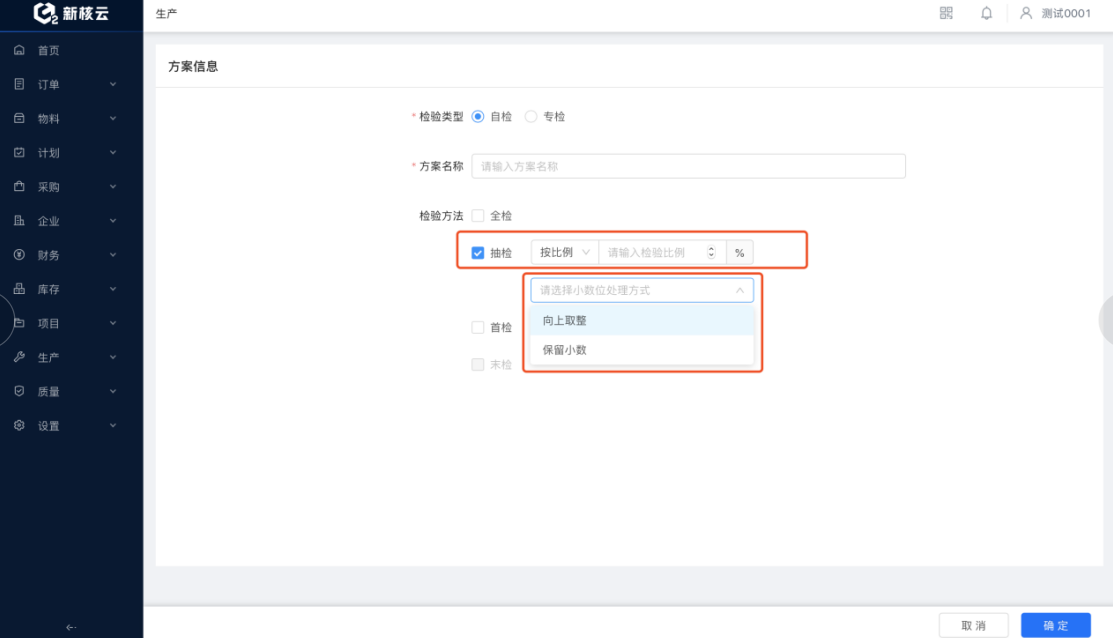Click the 新核云 logo
Image resolution: width=1113 pixels, height=638 pixels.
(71, 13)
